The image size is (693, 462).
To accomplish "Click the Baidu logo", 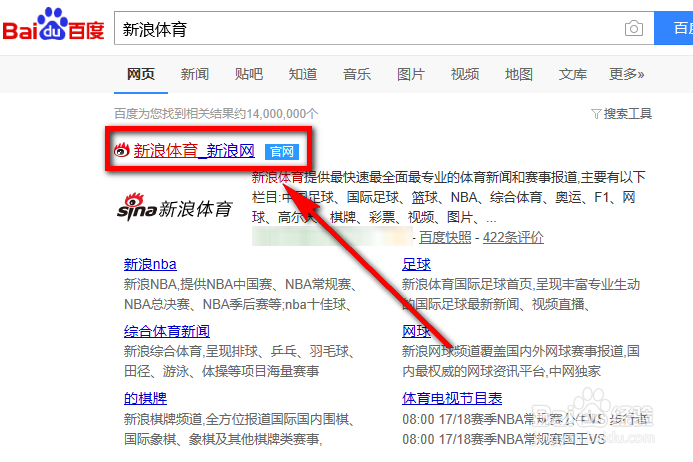I will pyautogui.click(x=53, y=24).
